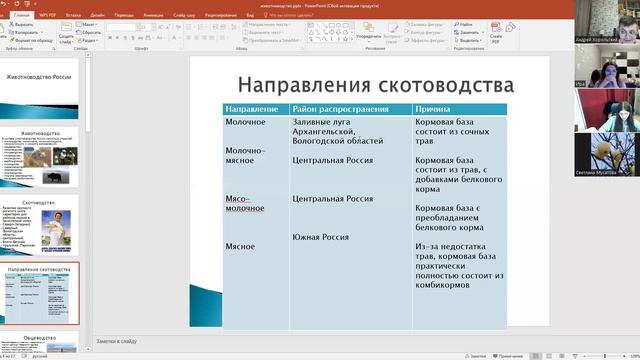Click the 'Что вы хотите сделать?' search box
The width and height of the screenshot is (640, 360).
coord(289,15)
